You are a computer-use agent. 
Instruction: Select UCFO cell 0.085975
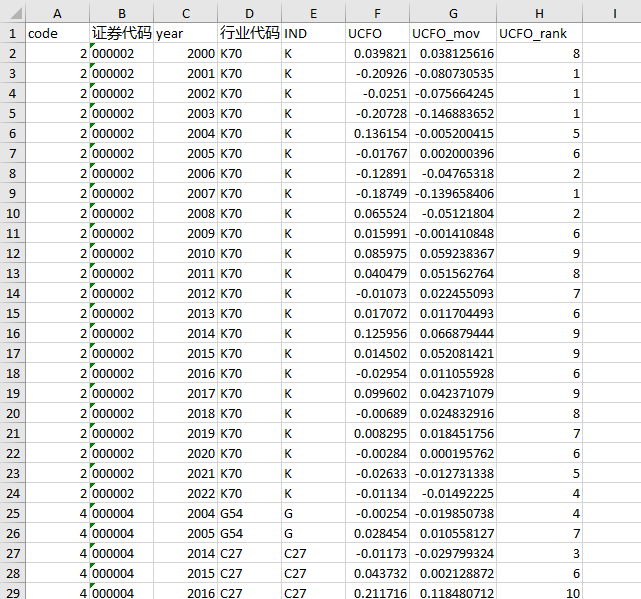point(377,254)
